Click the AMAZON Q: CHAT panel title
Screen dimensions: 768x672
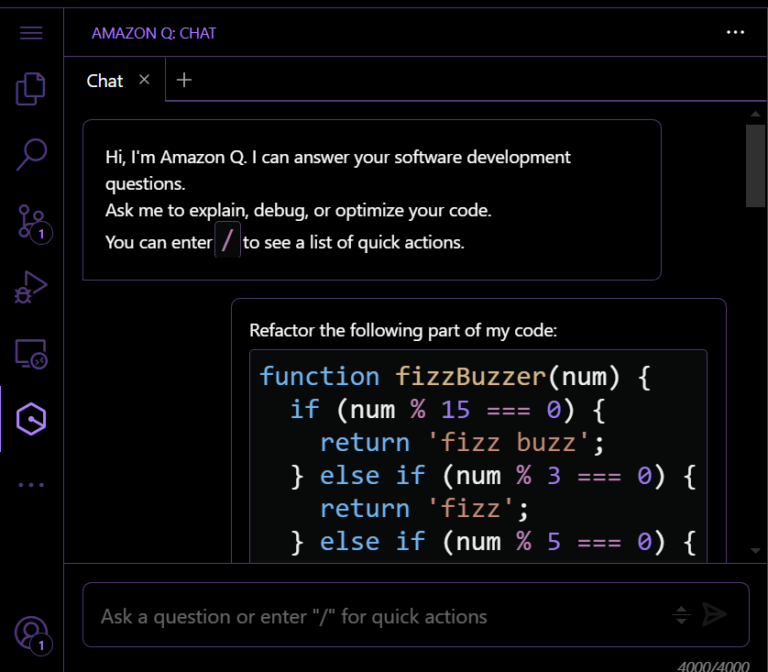153,33
